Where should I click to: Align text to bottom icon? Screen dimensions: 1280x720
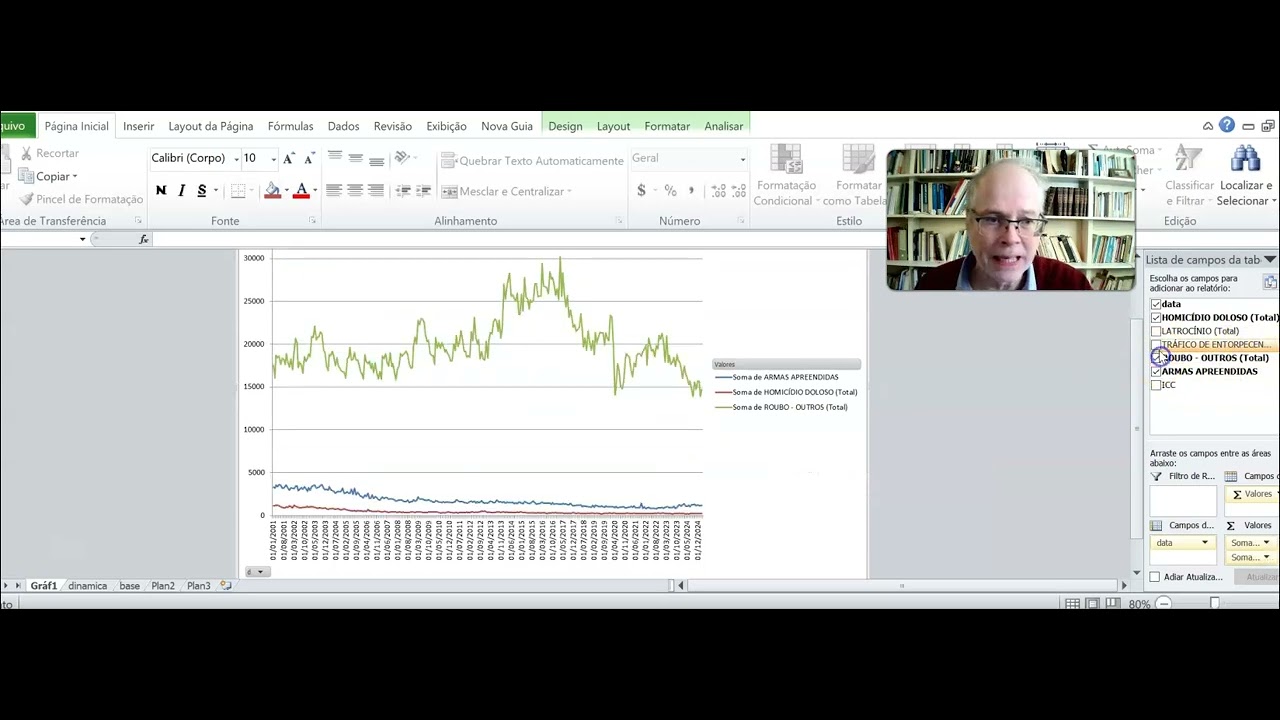377,160
